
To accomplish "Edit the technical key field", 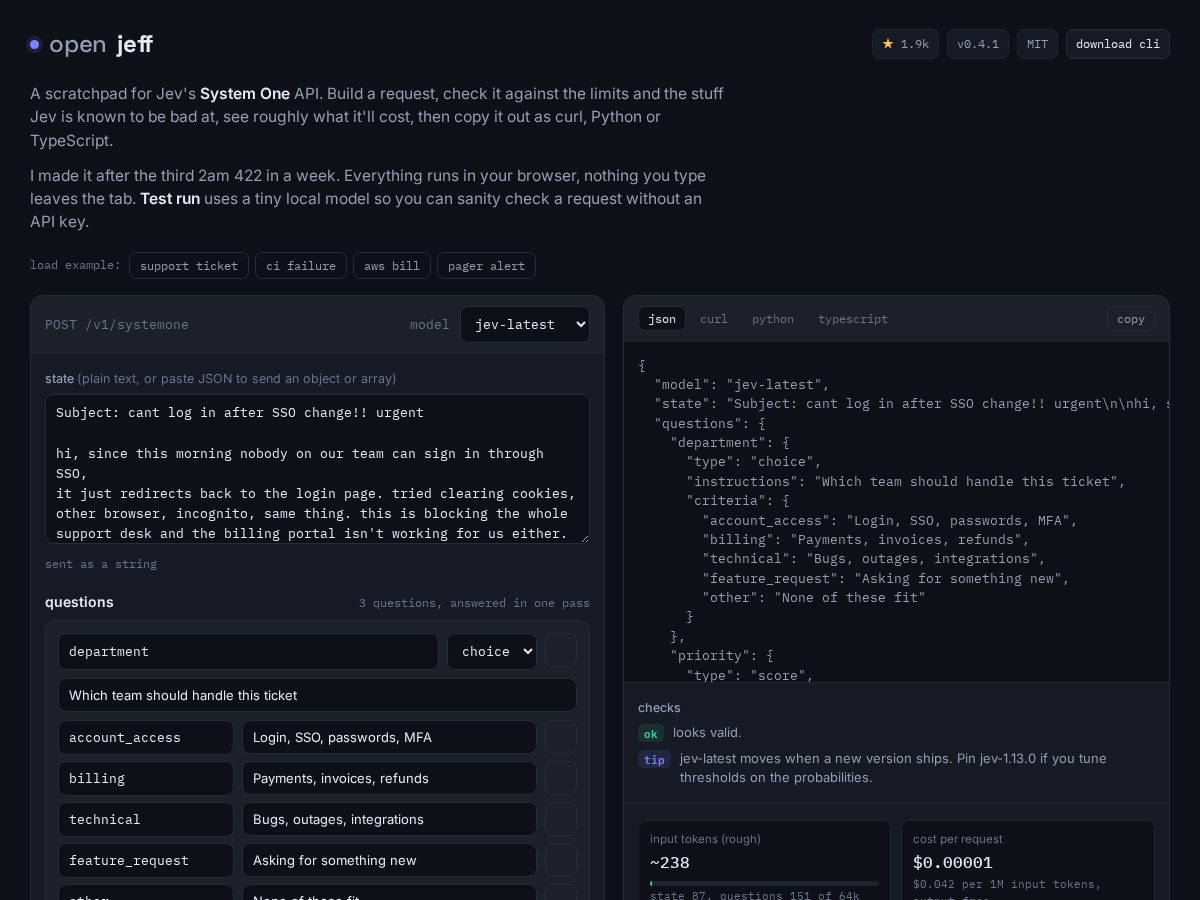I will click(146, 819).
